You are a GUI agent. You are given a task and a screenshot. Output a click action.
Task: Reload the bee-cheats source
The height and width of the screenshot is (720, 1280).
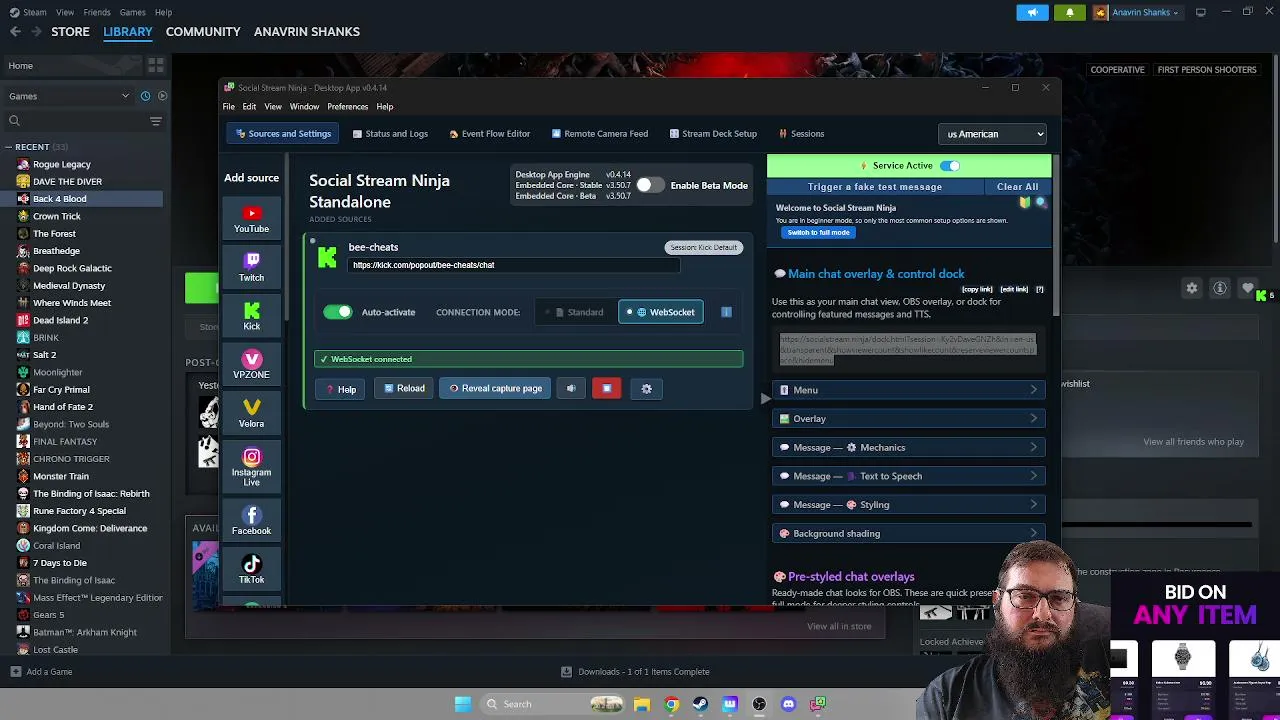click(x=404, y=388)
